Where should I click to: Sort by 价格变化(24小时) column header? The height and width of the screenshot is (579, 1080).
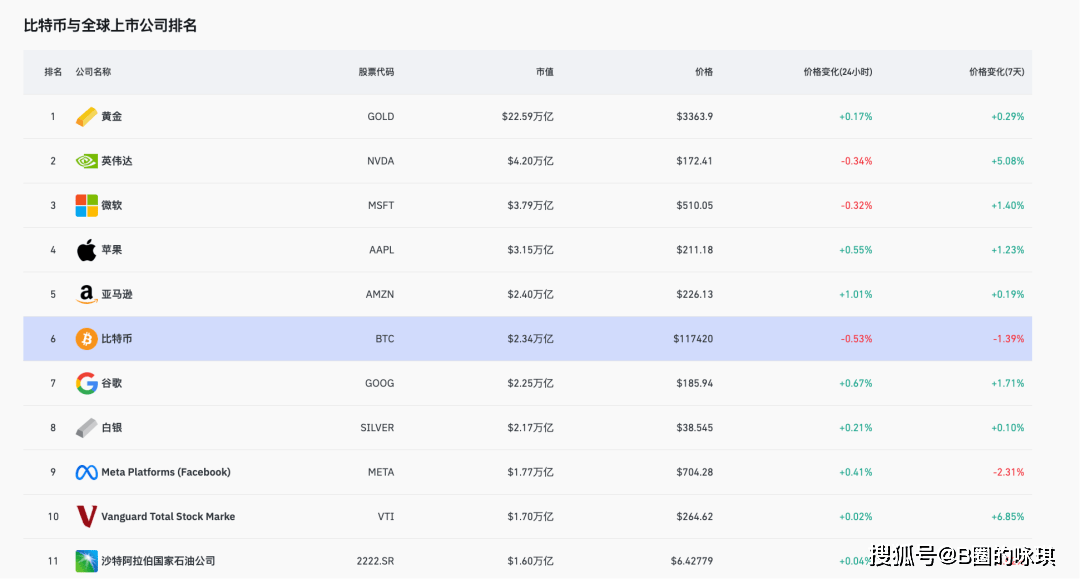click(838, 72)
